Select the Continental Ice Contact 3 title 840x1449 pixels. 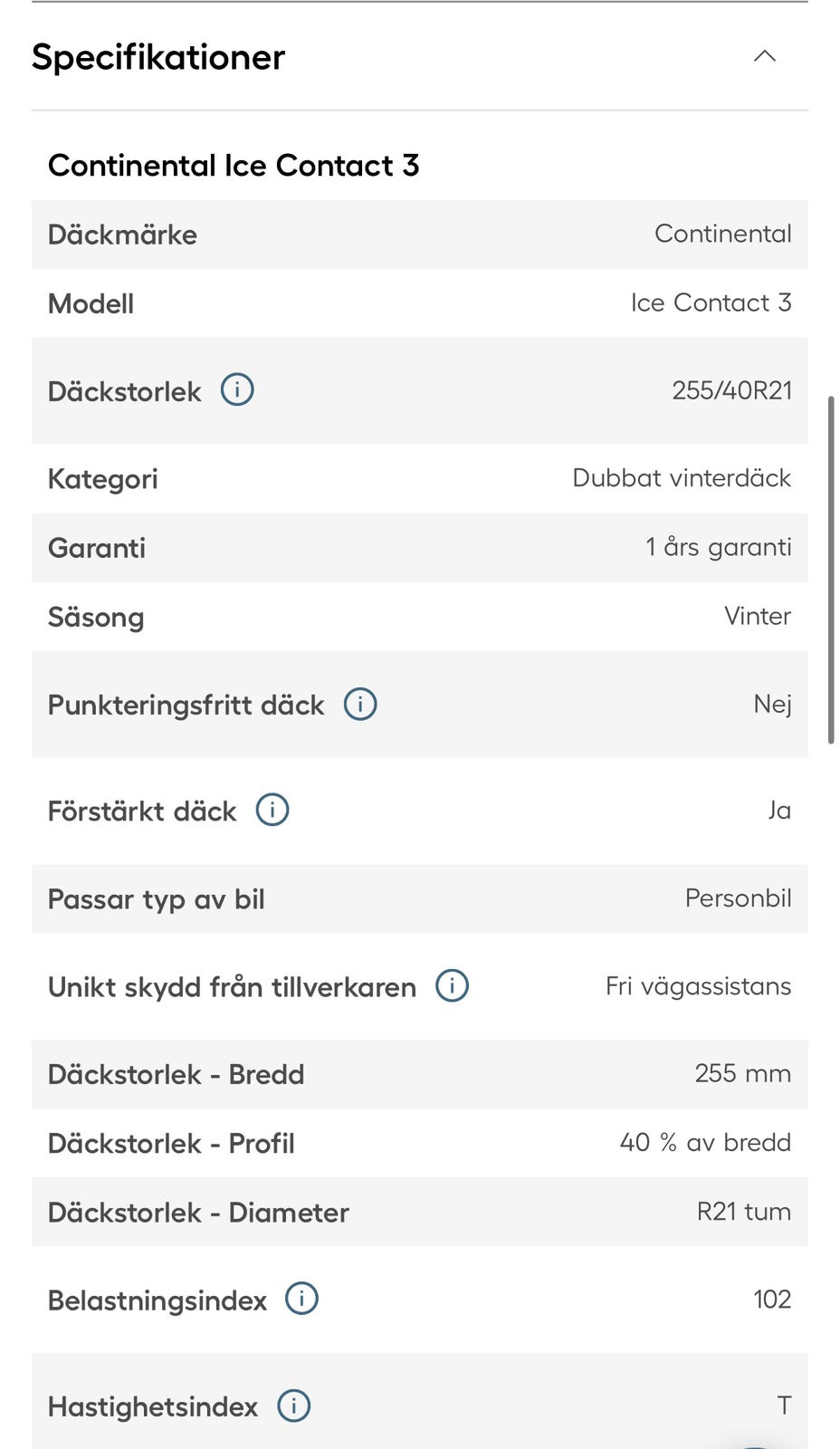(x=234, y=166)
